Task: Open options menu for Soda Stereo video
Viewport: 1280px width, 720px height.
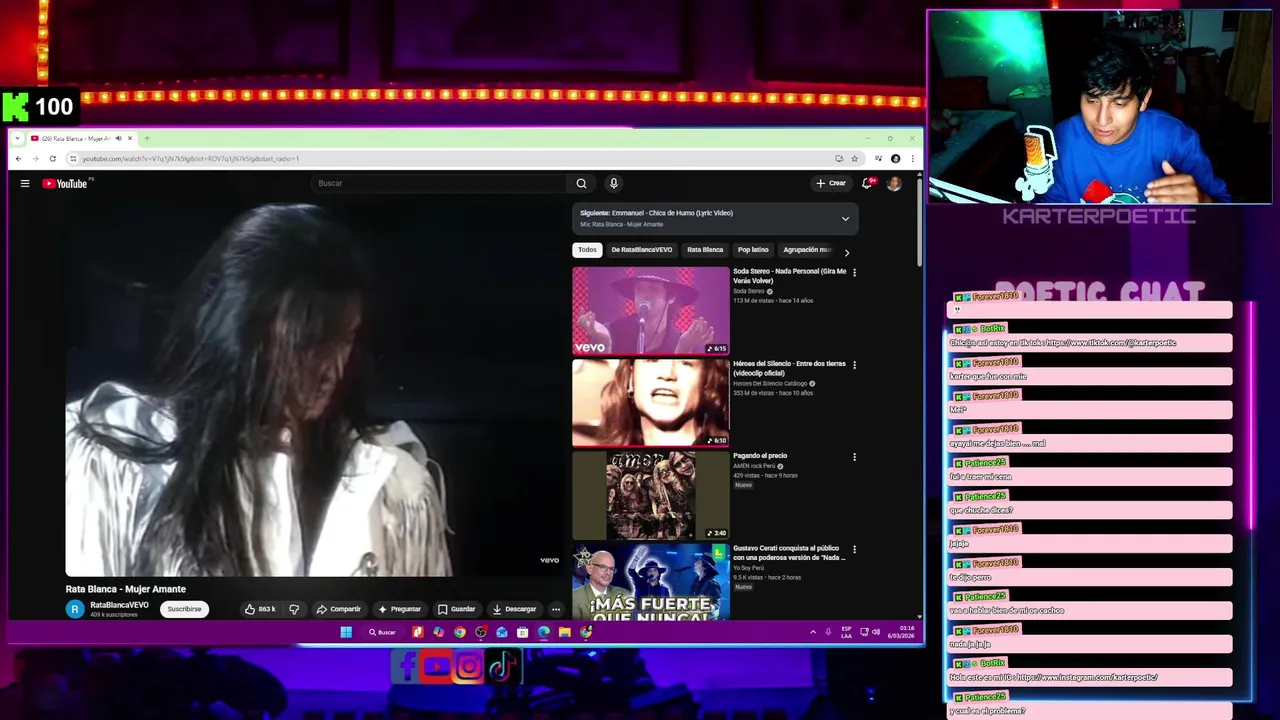Action: click(x=854, y=272)
